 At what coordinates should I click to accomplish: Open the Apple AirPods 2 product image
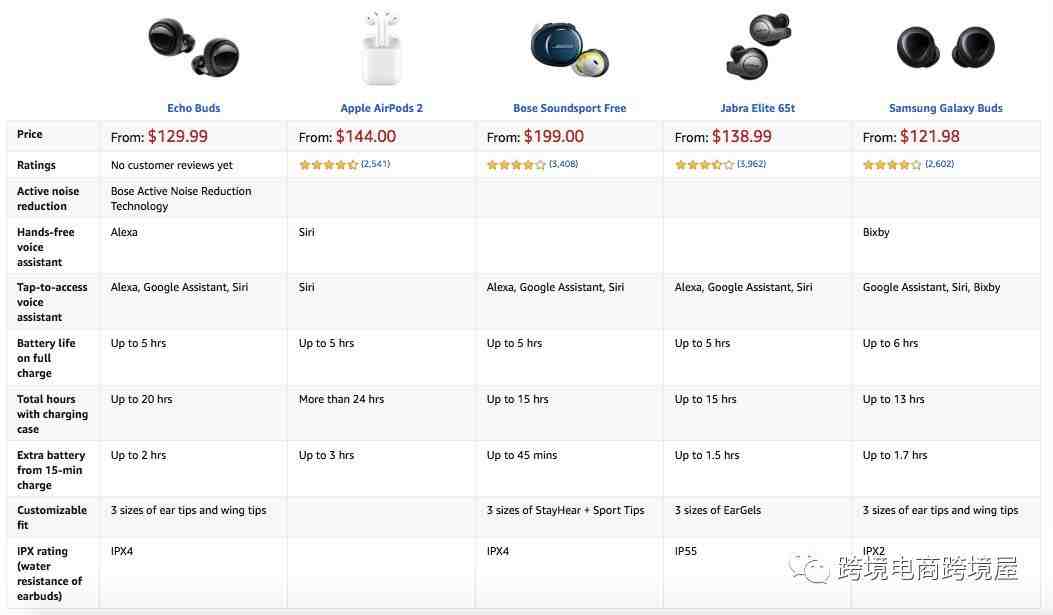pos(381,47)
